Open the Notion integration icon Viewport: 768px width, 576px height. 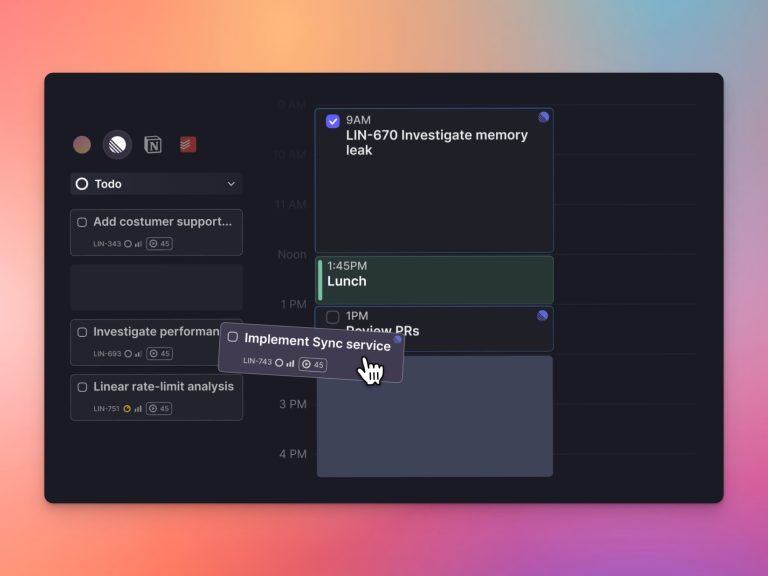(x=153, y=145)
